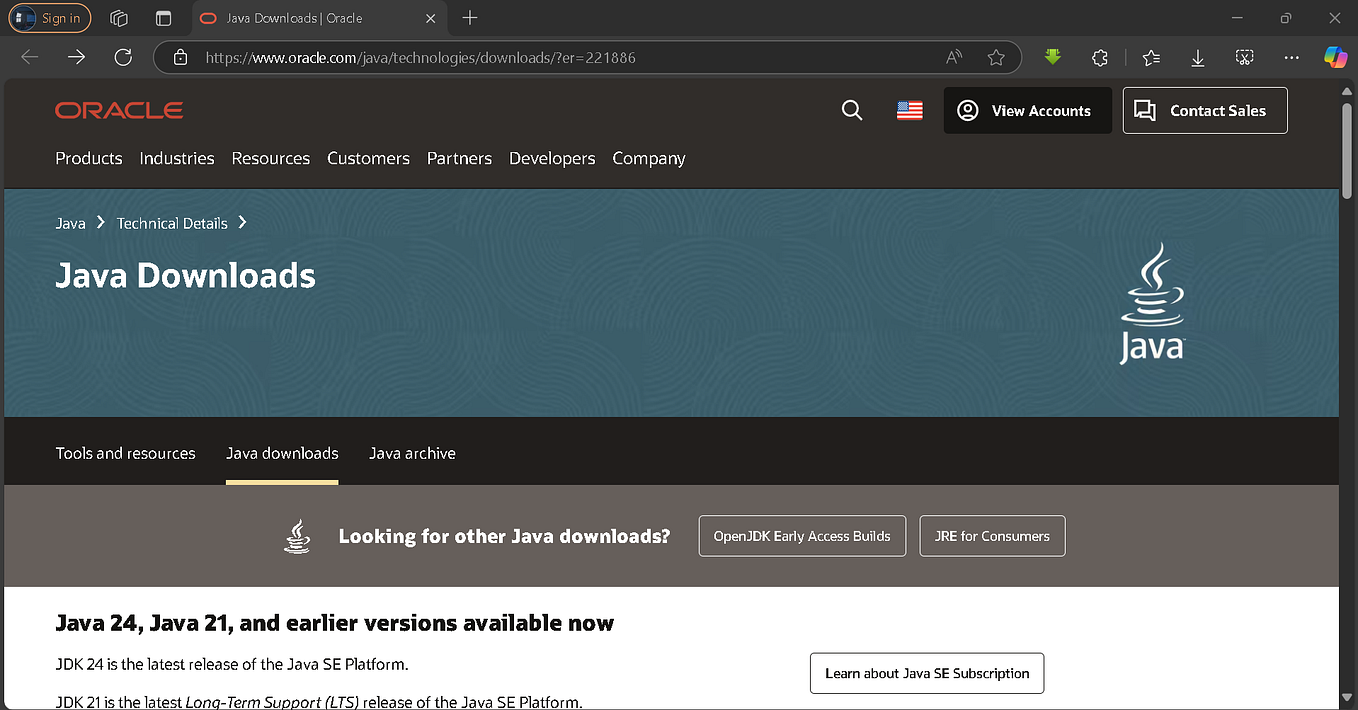
Task: Click the site information lock icon
Action: 180,57
